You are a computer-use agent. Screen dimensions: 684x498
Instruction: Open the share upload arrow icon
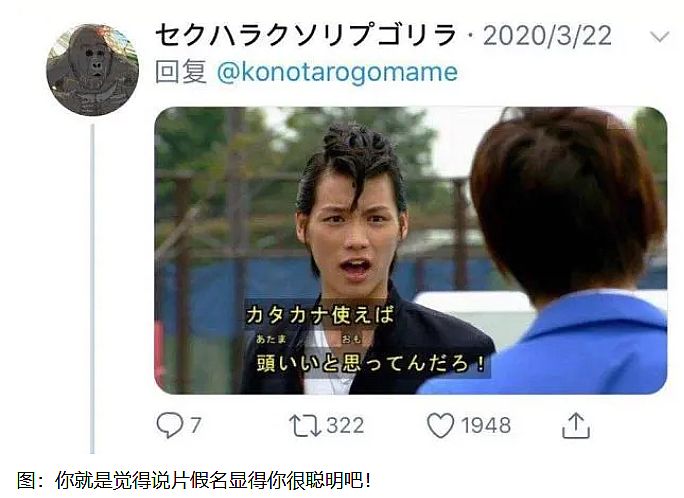pos(576,425)
